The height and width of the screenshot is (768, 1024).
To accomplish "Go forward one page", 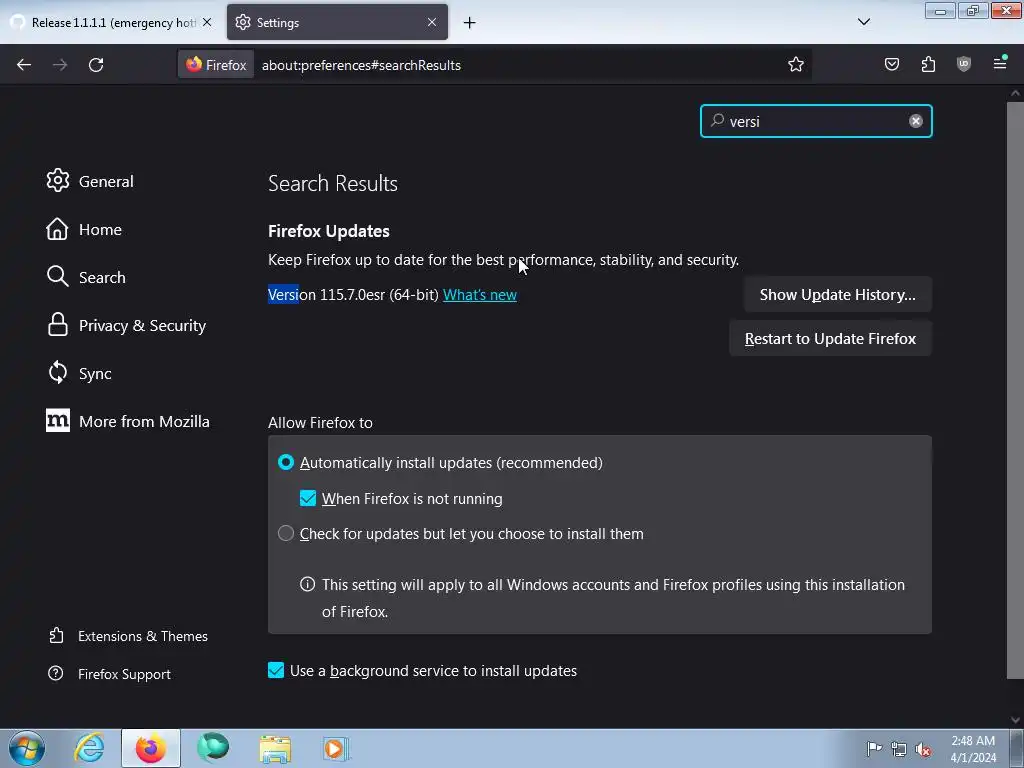I will click(x=60, y=65).
